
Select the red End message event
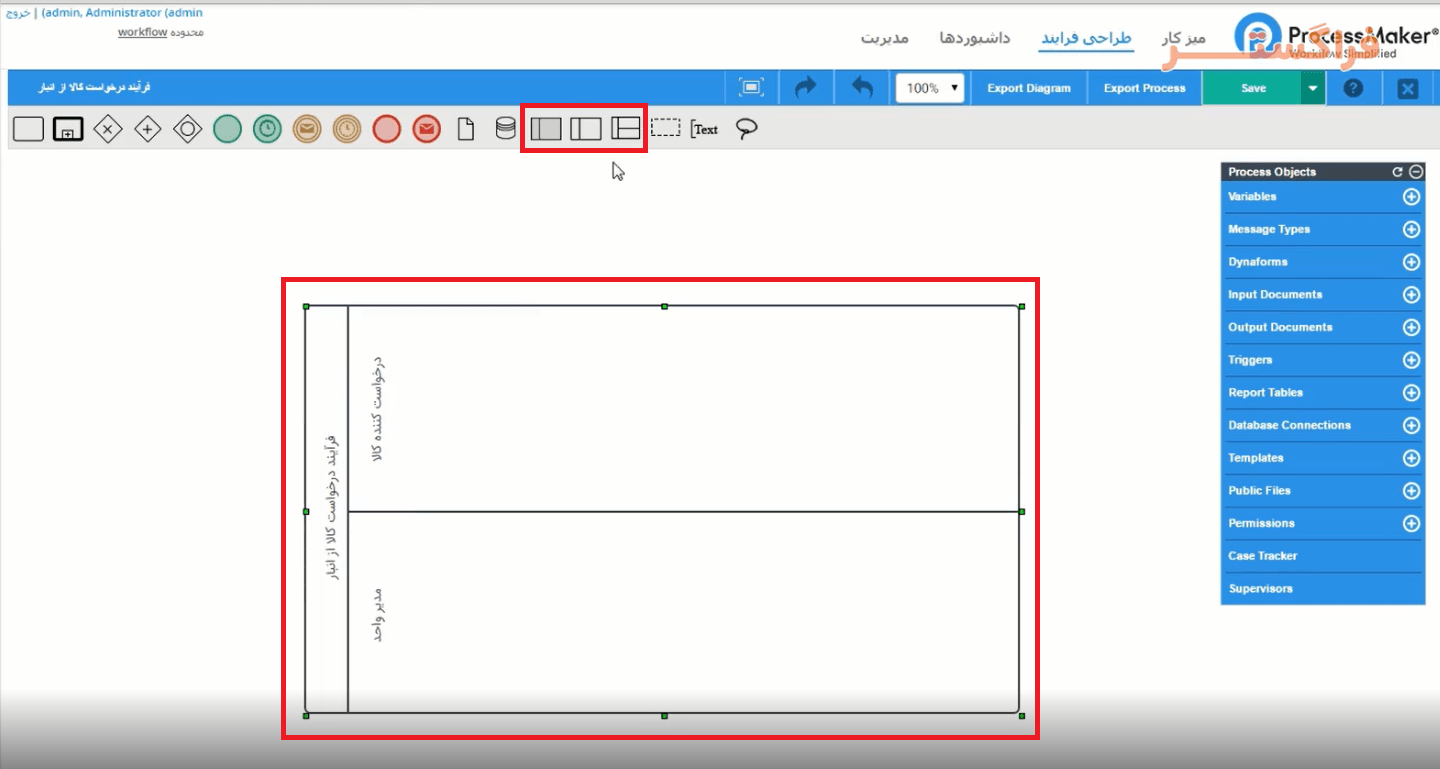[427, 129]
